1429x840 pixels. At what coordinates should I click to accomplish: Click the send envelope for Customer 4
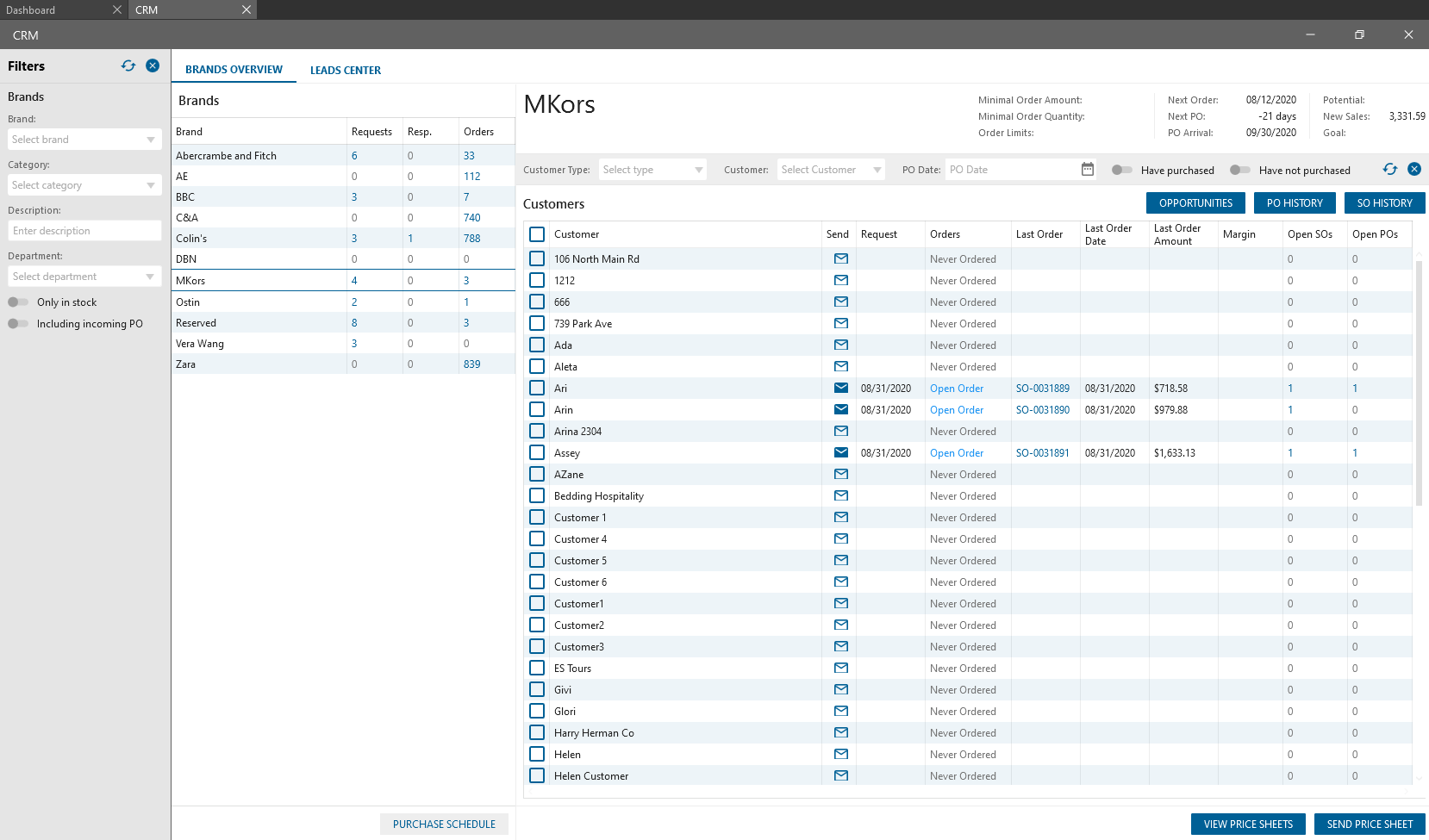(841, 538)
